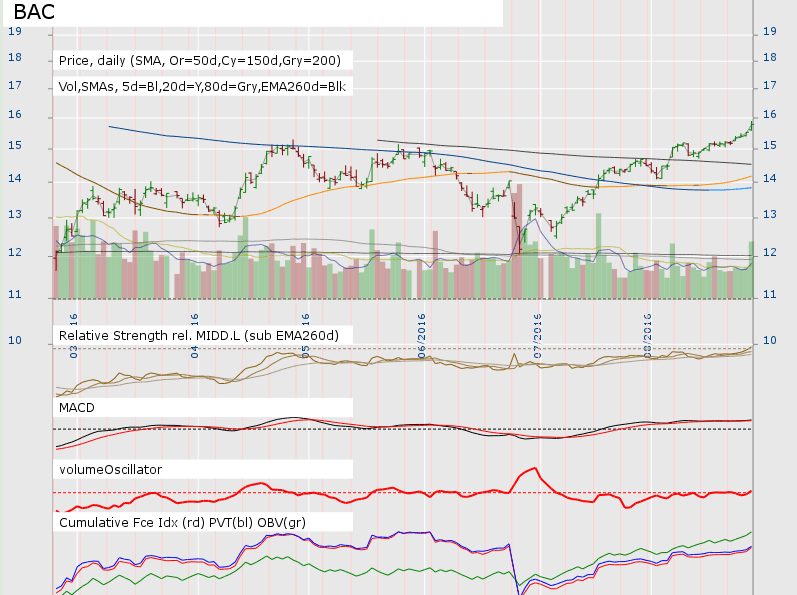Click the 08/2016 date axis label
The image size is (797, 595).
click(x=648, y=336)
